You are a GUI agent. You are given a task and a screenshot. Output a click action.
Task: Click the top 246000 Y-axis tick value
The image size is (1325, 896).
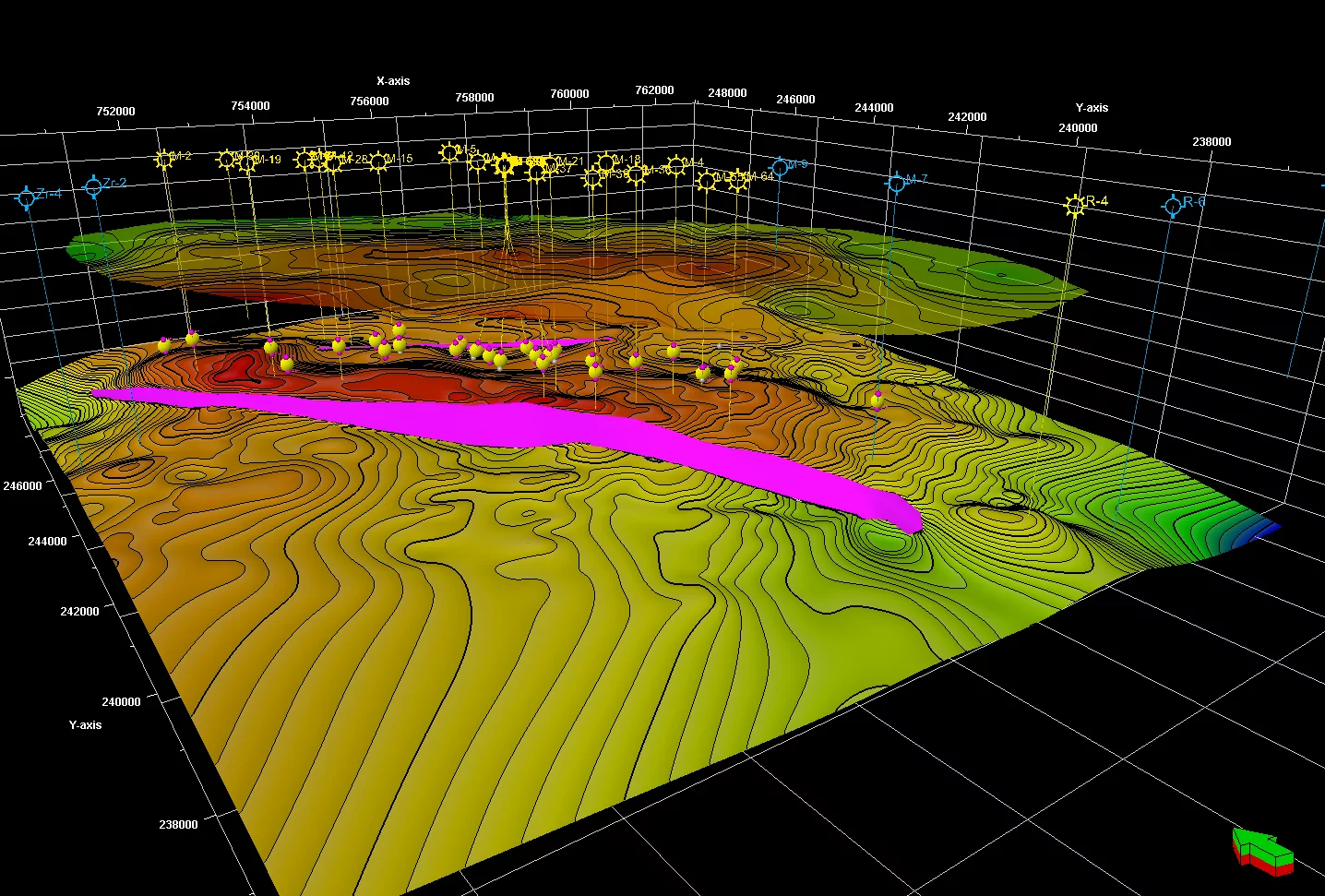[x=795, y=100]
